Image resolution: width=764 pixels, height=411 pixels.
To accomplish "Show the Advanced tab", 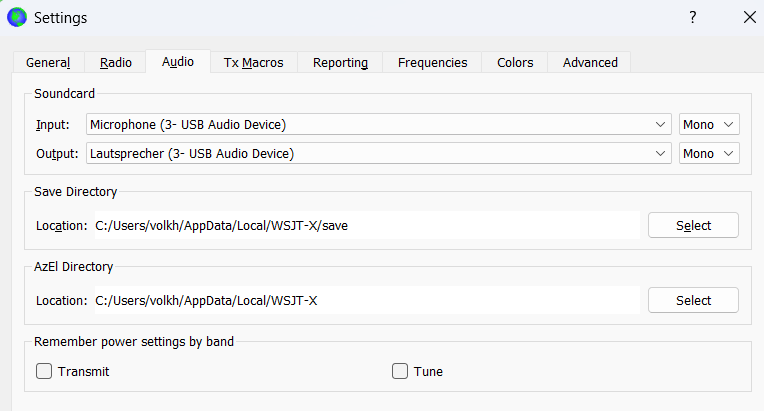I will click(590, 62).
